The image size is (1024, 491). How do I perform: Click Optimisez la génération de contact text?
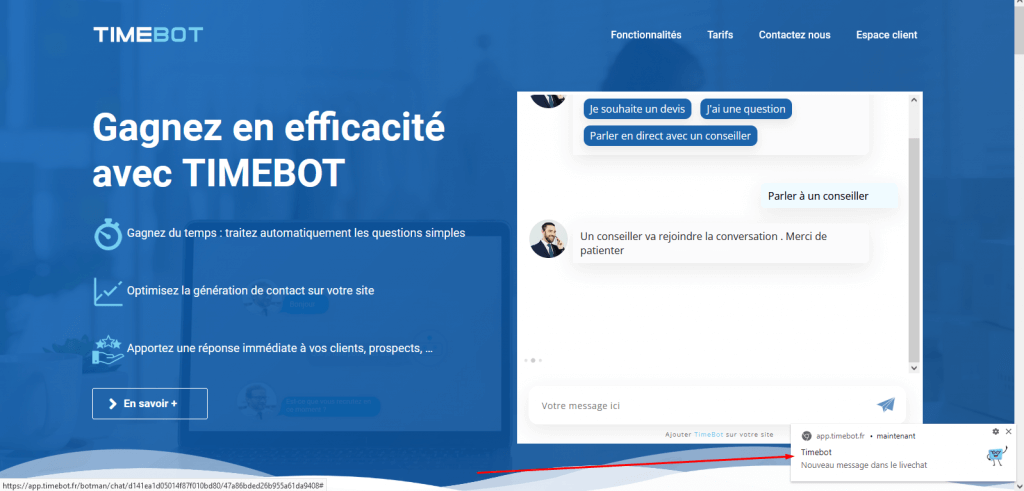251,291
